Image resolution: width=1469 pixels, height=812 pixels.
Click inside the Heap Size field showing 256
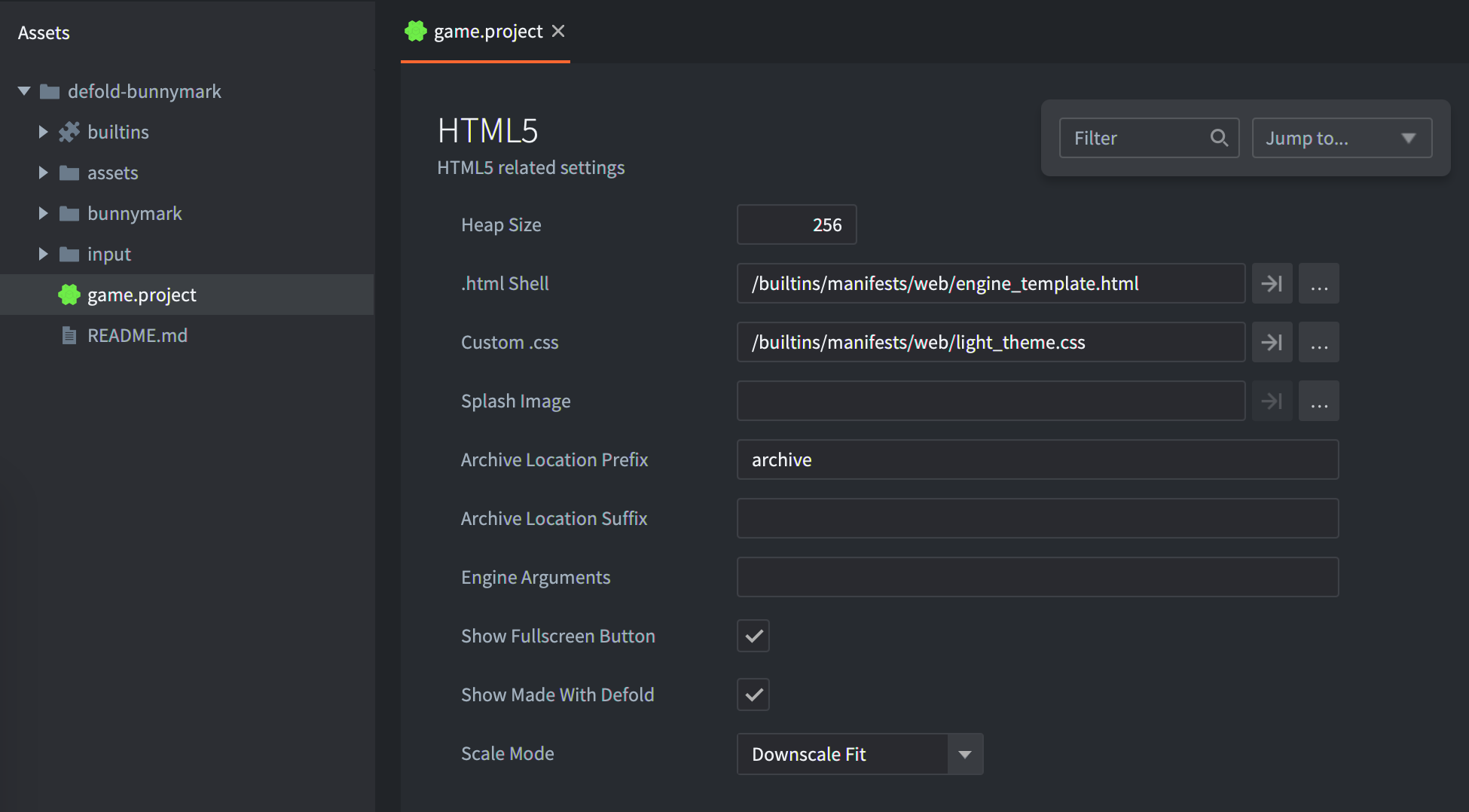(x=796, y=224)
